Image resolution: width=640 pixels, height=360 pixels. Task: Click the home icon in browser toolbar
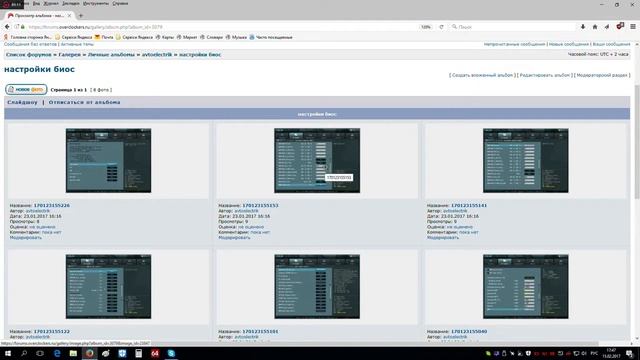click(x=595, y=27)
